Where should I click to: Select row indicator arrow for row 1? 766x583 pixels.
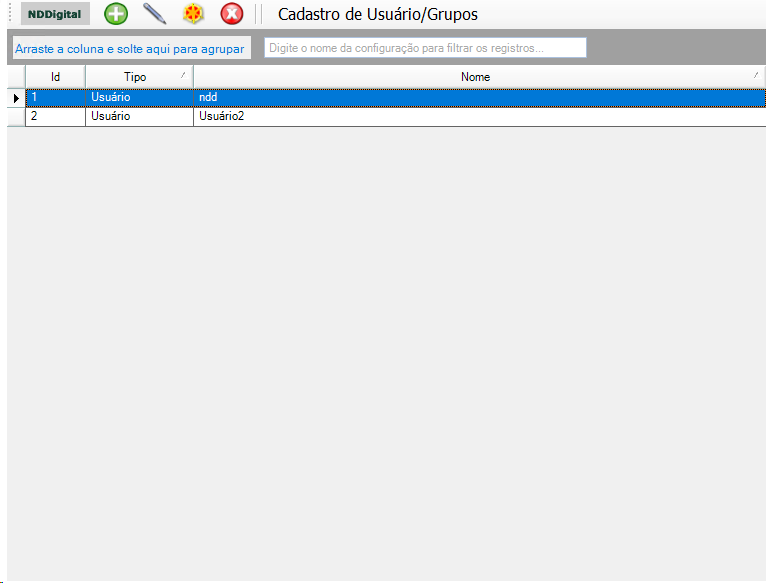tap(16, 98)
